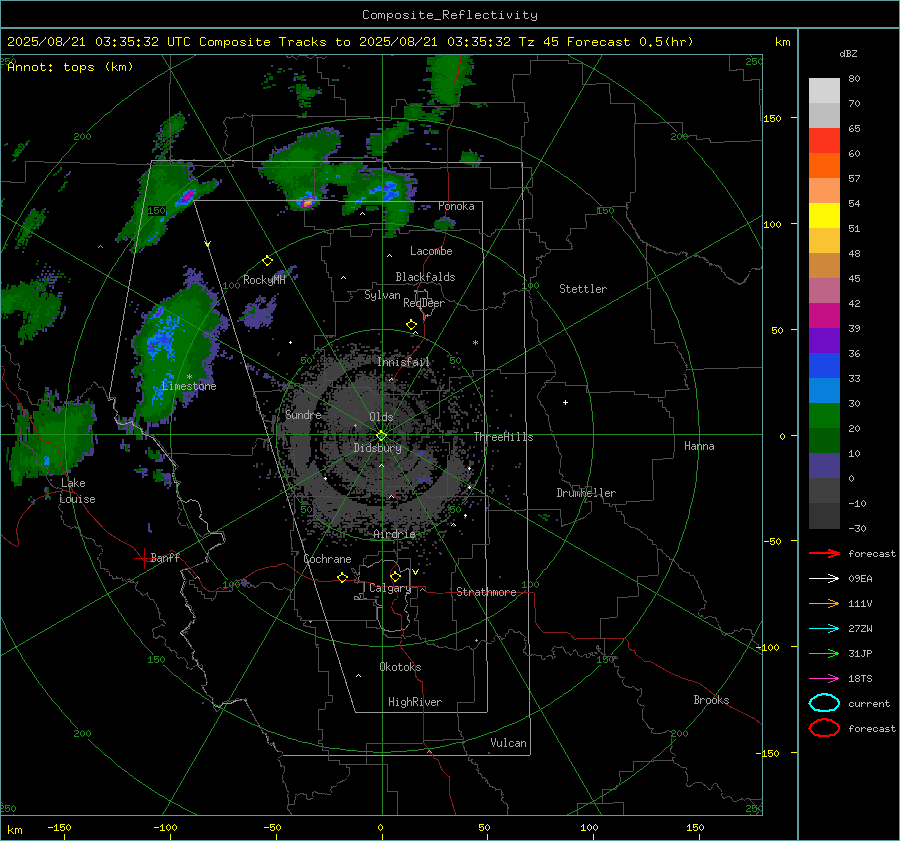Click the magenta 42 dBZ legend swatch
This screenshot has height=841, width=900.
(x=824, y=315)
